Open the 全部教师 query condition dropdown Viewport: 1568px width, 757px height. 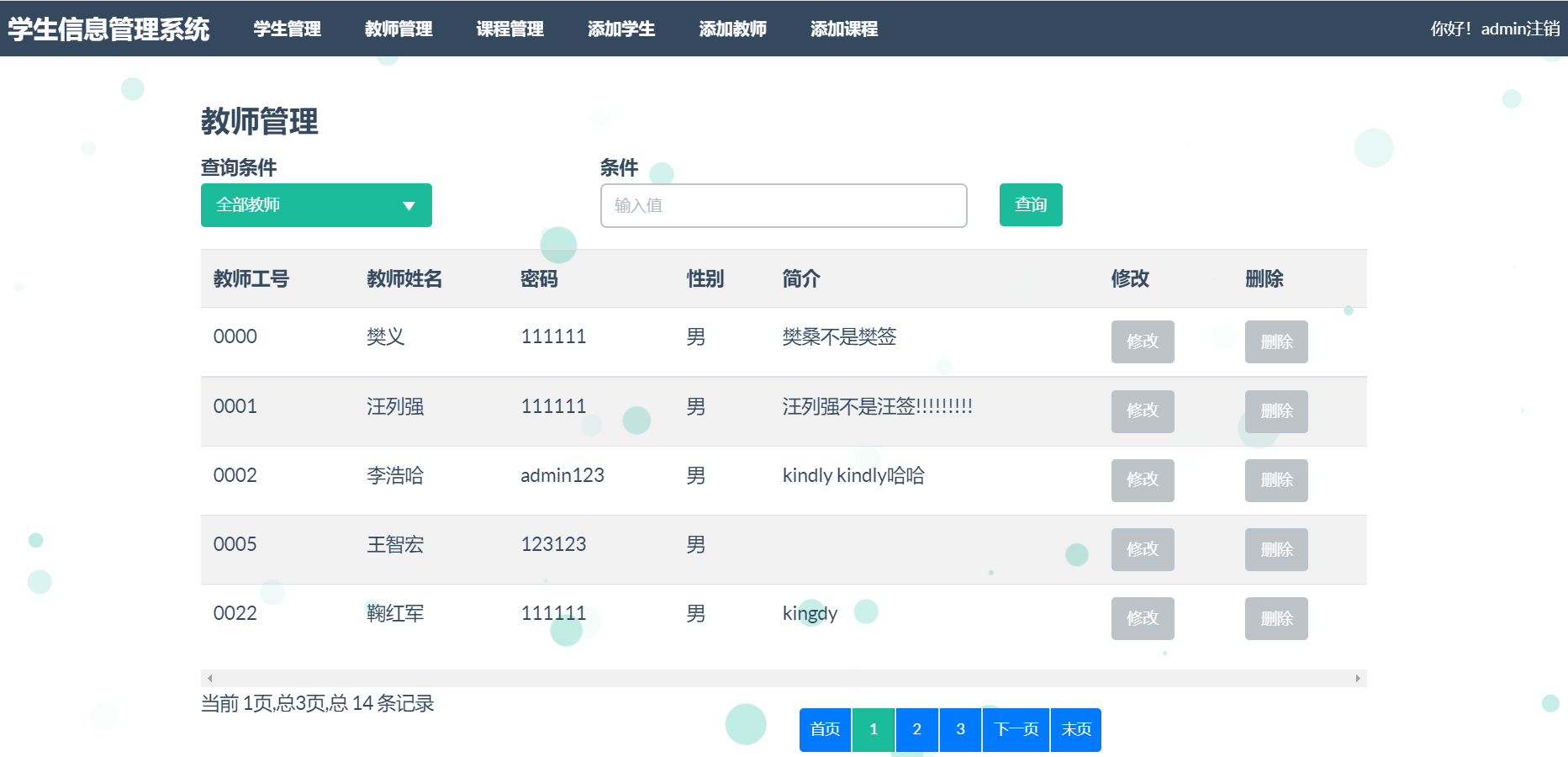(x=316, y=205)
